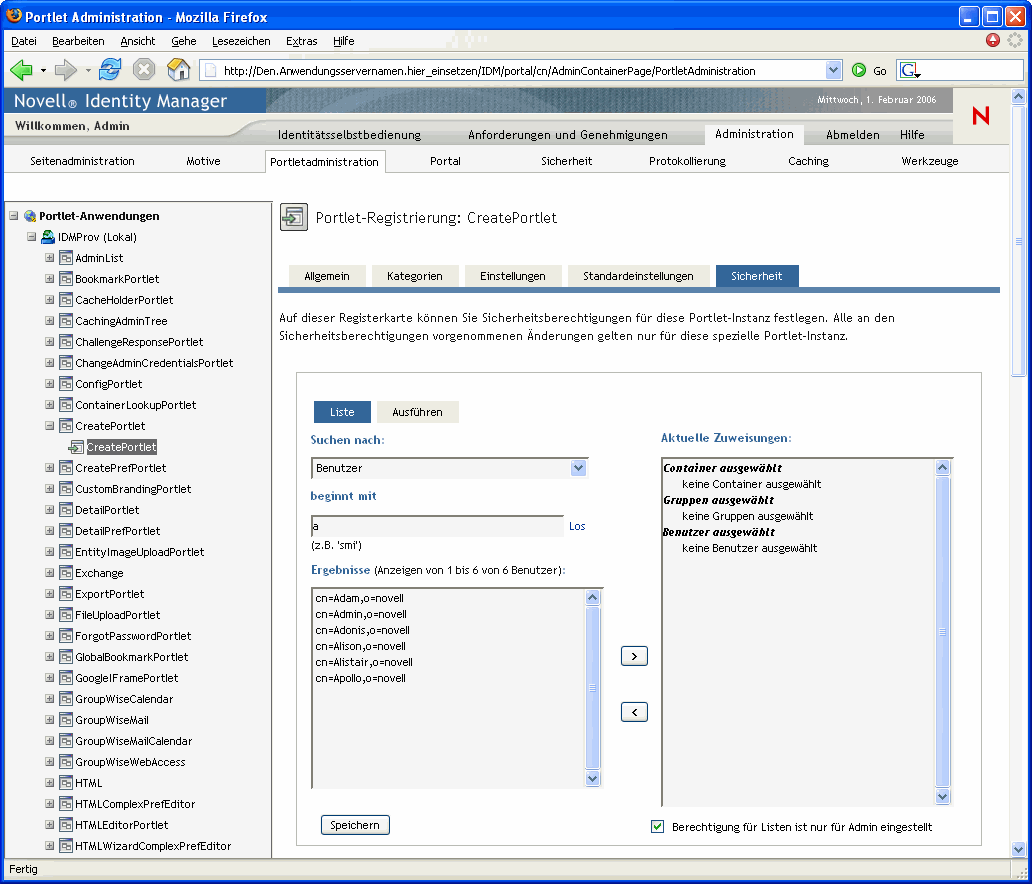Collapse the Portlet-Anwendungen root node
This screenshot has width=1032, height=884.
pyautogui.click(x=14, y=215)
